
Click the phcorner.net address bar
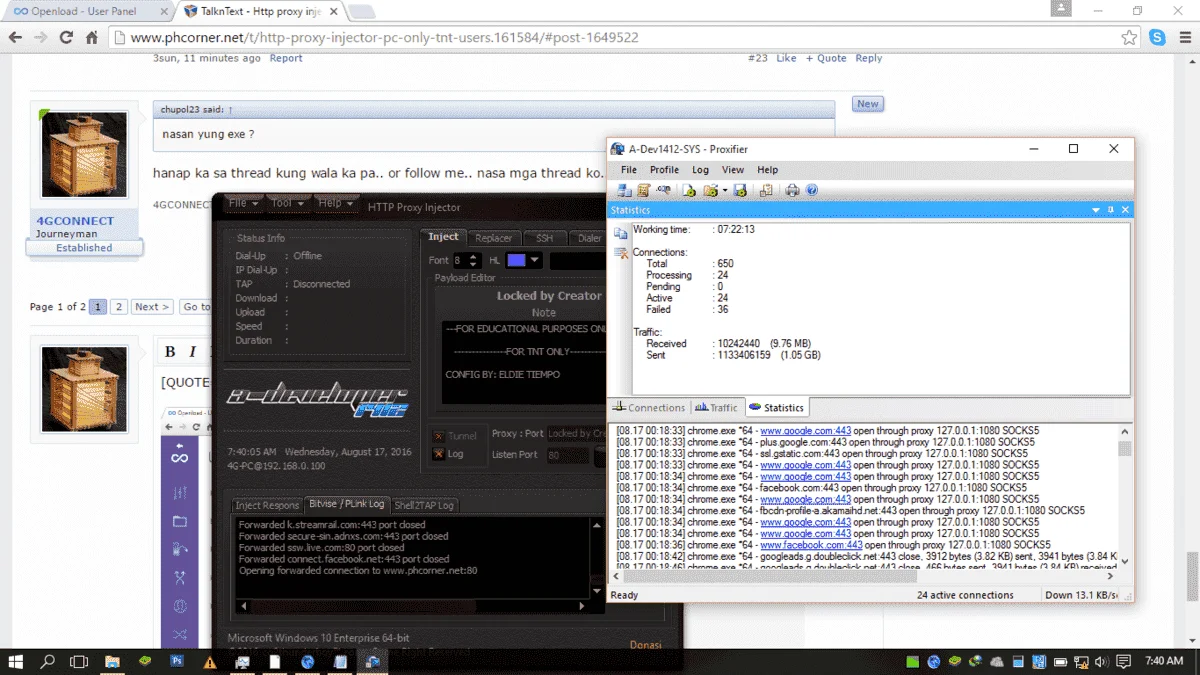click(620, 38)
